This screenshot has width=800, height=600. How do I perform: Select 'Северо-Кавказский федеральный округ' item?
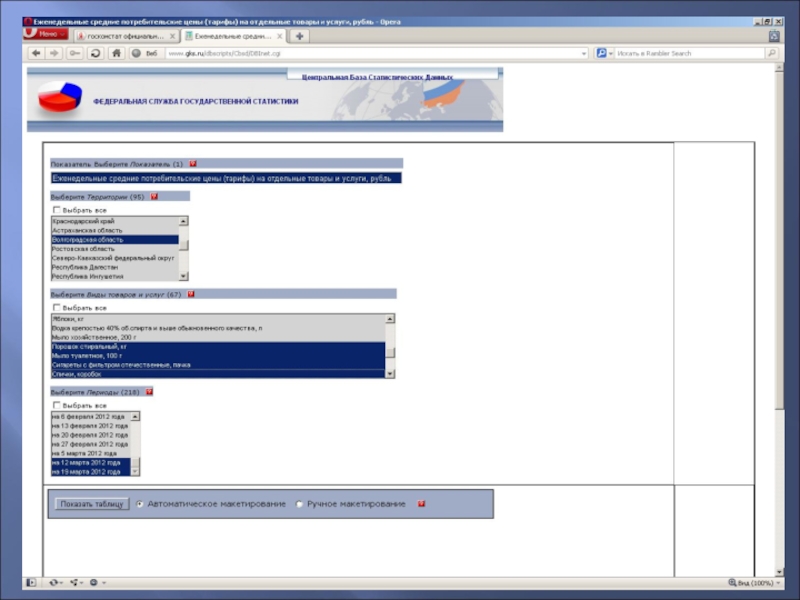[115, 258]
